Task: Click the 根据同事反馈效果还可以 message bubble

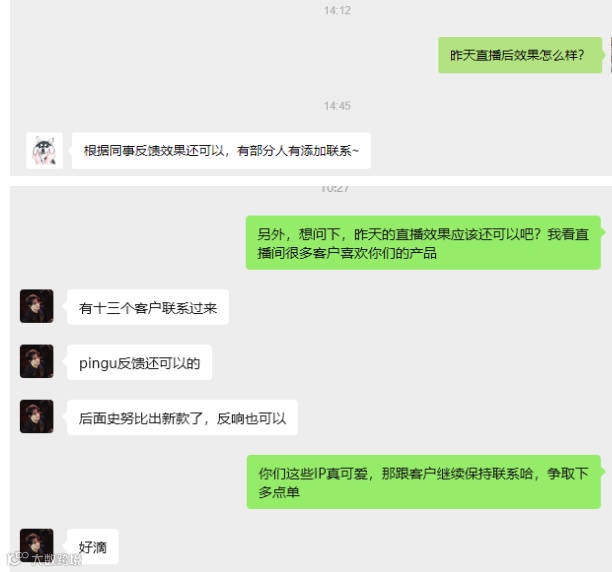Action: coord(221,151)
